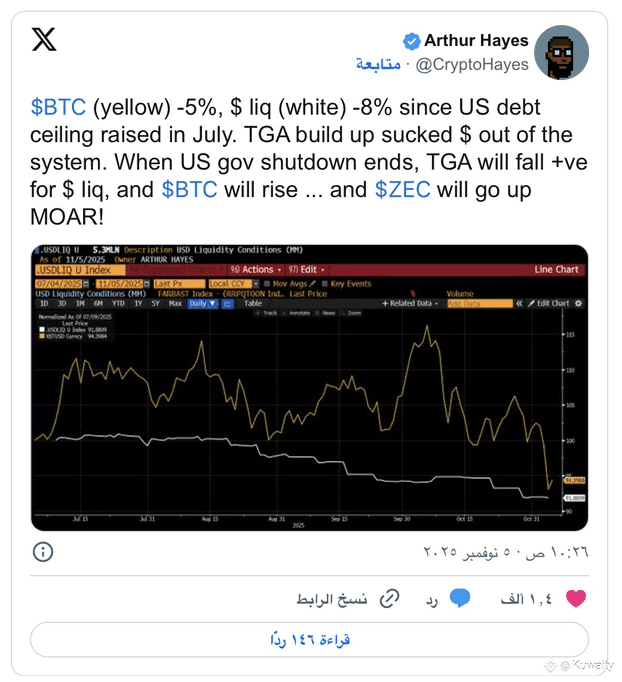
Task: Reply using the blue speech bubble icon
Action: point(460,598)
